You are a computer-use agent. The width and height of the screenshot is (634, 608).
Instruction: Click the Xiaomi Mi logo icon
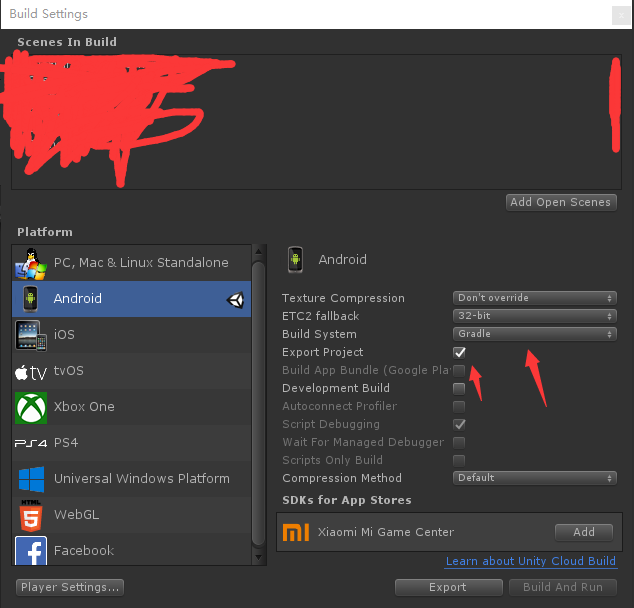tap(296, 532)
